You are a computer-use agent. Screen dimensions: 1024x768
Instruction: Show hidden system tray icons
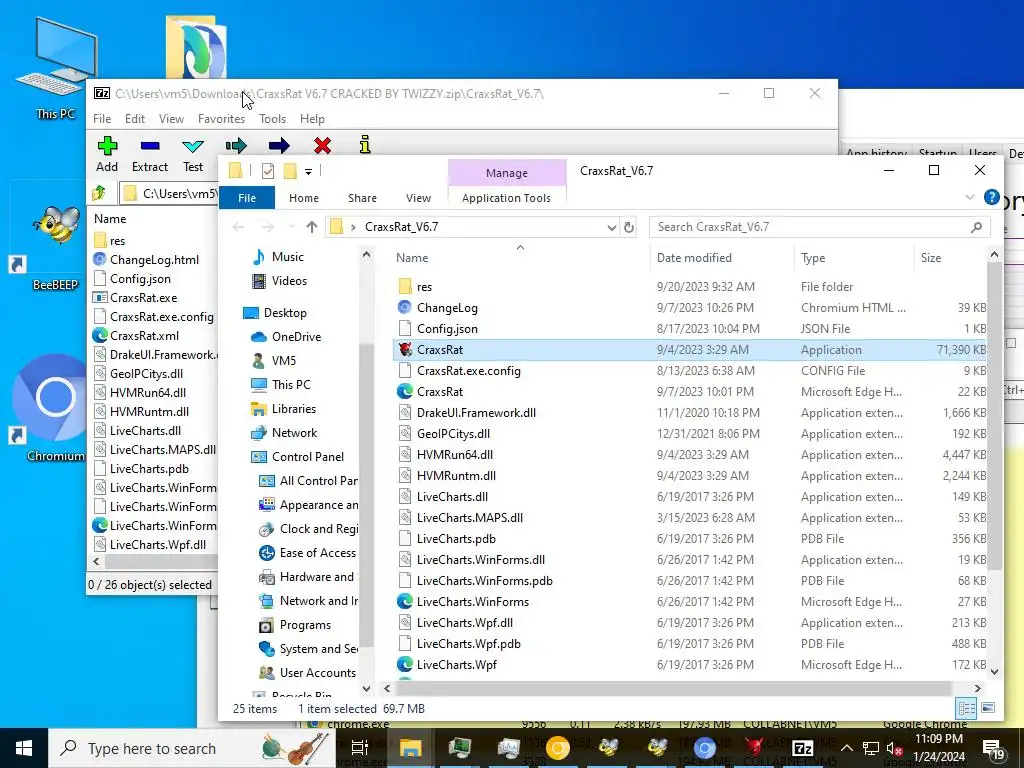tap(846, 748)
